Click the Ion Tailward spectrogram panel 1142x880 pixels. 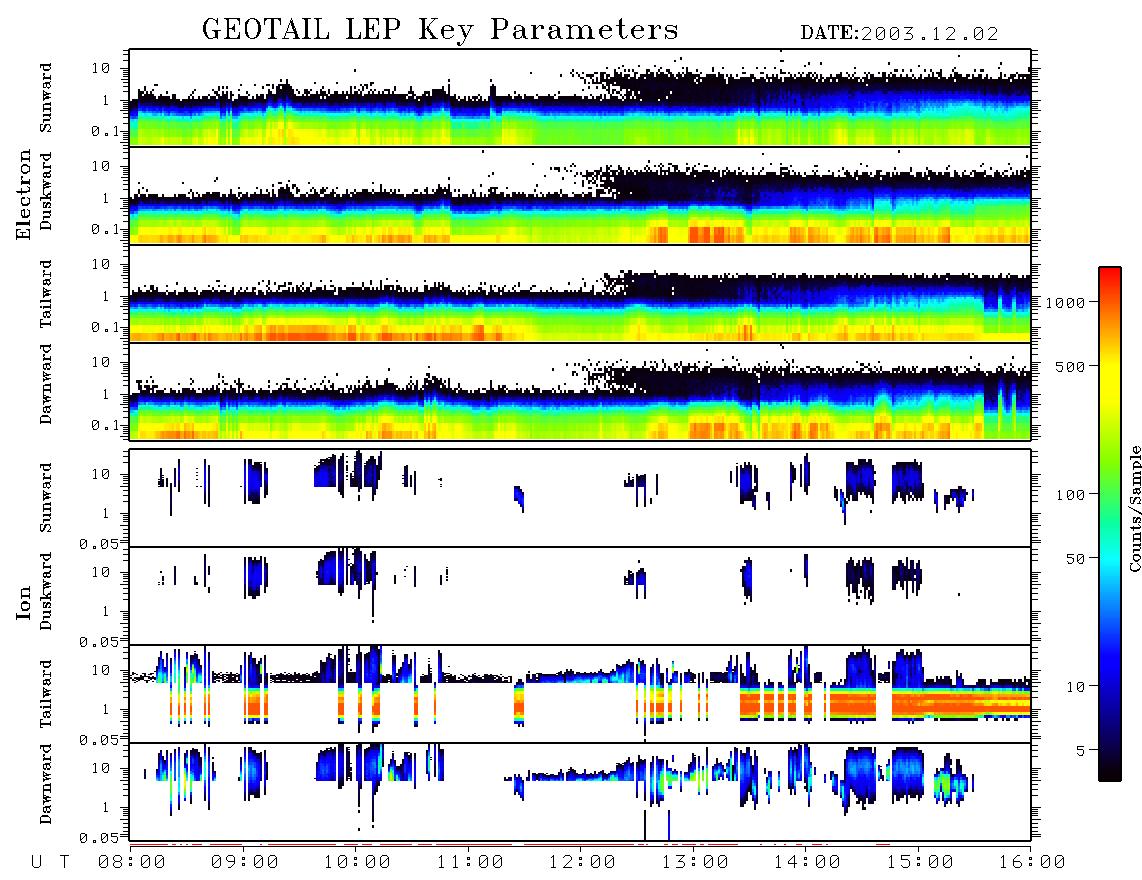tap(580, 694)
